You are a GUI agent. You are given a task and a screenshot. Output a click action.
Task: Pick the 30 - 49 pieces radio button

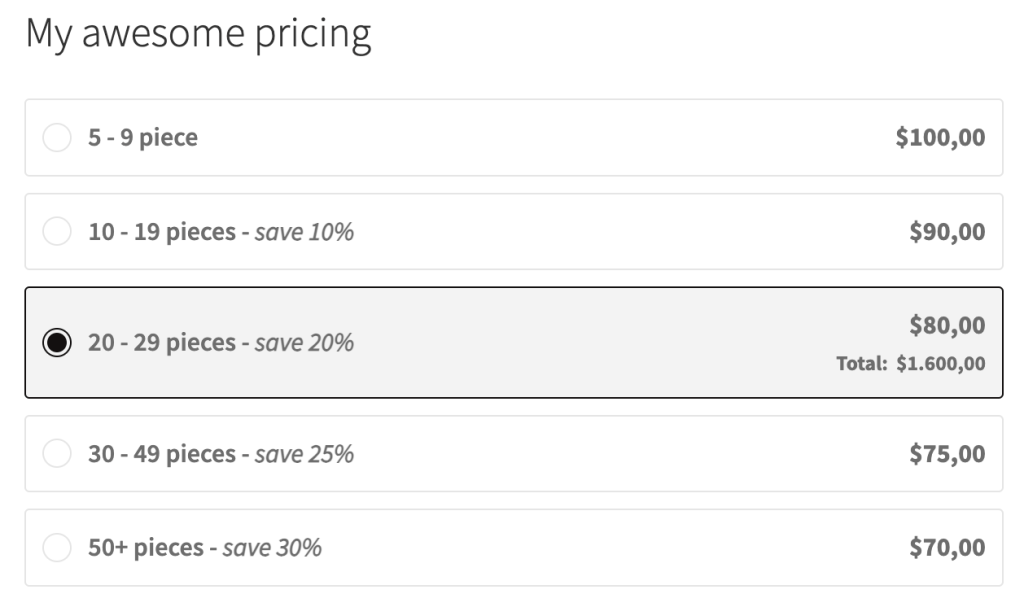[x=57, y=454]
